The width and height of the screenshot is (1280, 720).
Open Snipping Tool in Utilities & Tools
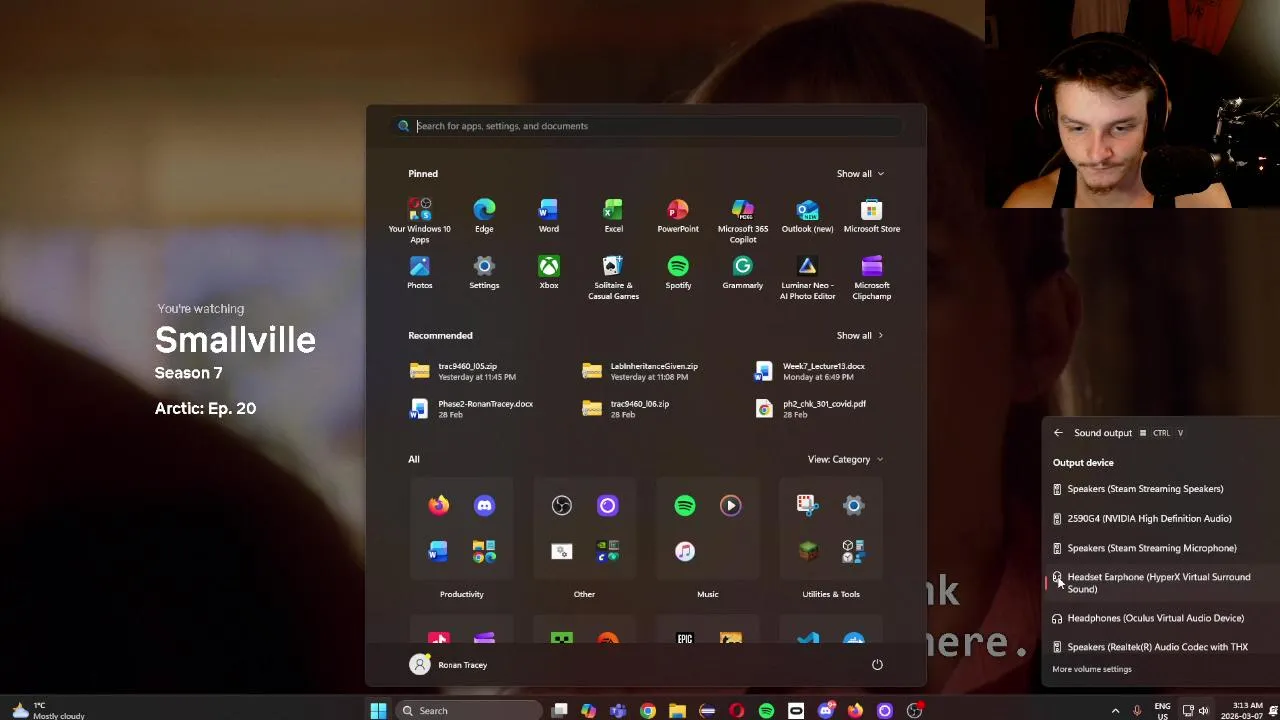click(x=807, y=505)
